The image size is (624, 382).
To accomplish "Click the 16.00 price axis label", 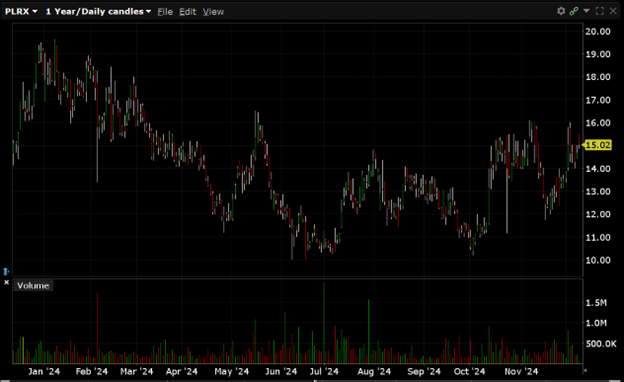I will click(598, 123).
